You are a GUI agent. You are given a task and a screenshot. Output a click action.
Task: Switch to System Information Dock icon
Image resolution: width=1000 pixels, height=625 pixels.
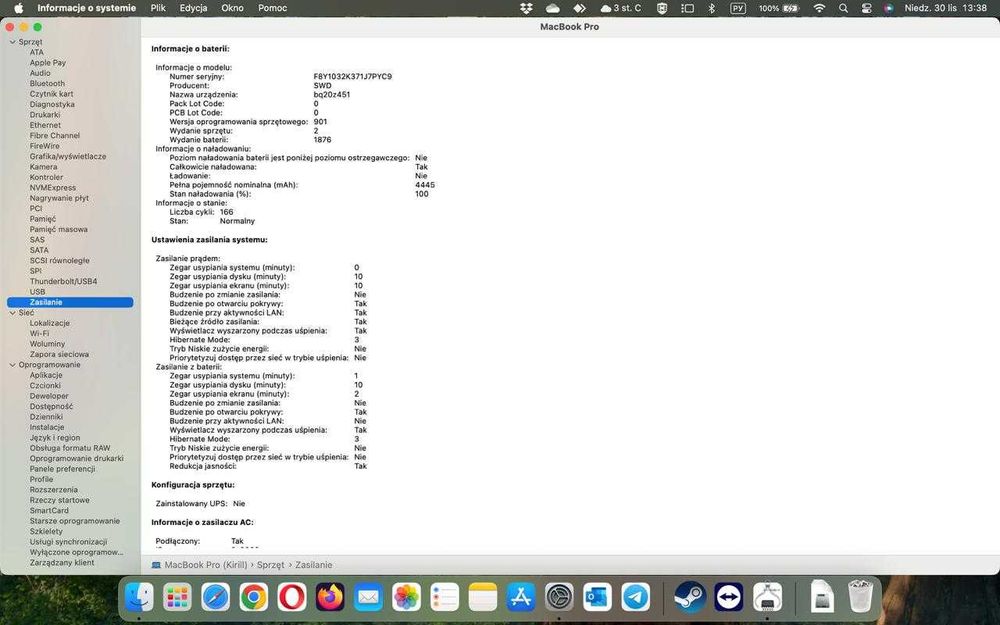coord(767,598)
